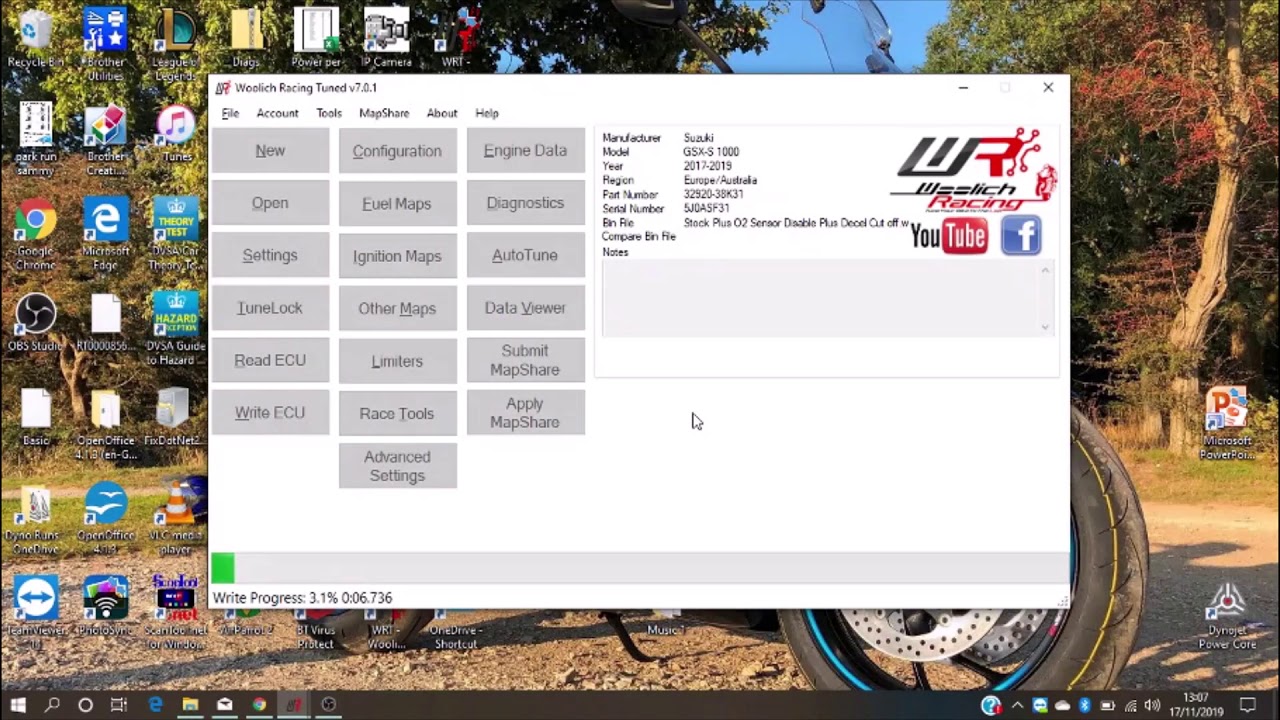The width and height of the screenshot is (1280, 720).
Task: Open File Explorer from the taskbar
Action: click(189, 704)
